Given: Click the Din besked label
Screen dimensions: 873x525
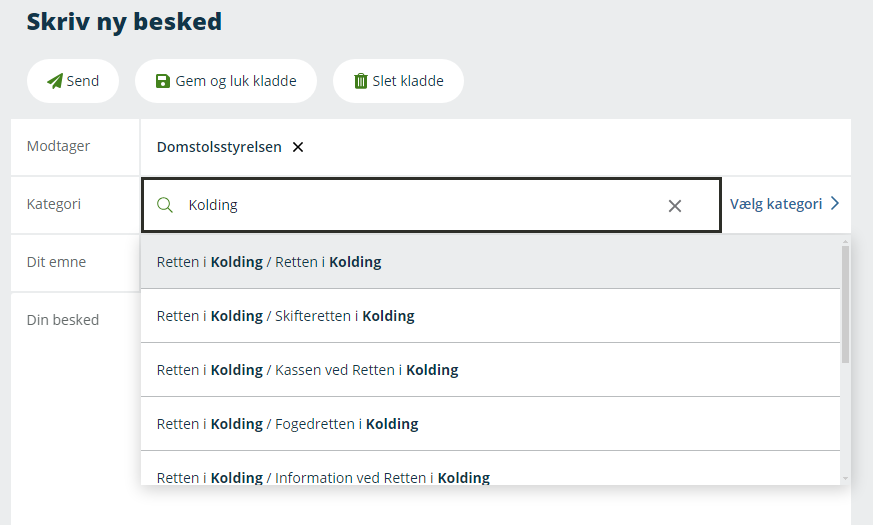Looking at the screenshot, I should tap(63, 320).
